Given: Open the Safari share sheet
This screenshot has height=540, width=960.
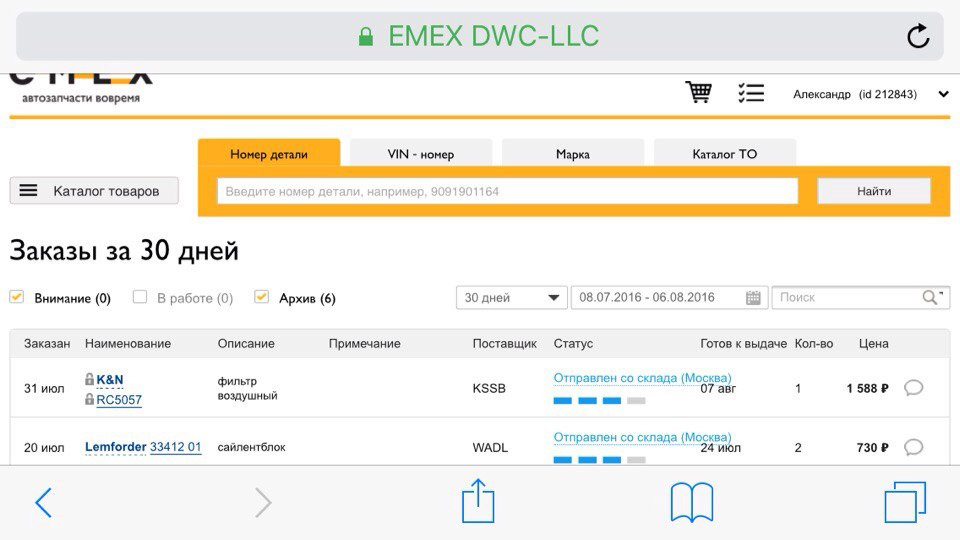Looking at the screenshot, I should click(x=478, y=501).
